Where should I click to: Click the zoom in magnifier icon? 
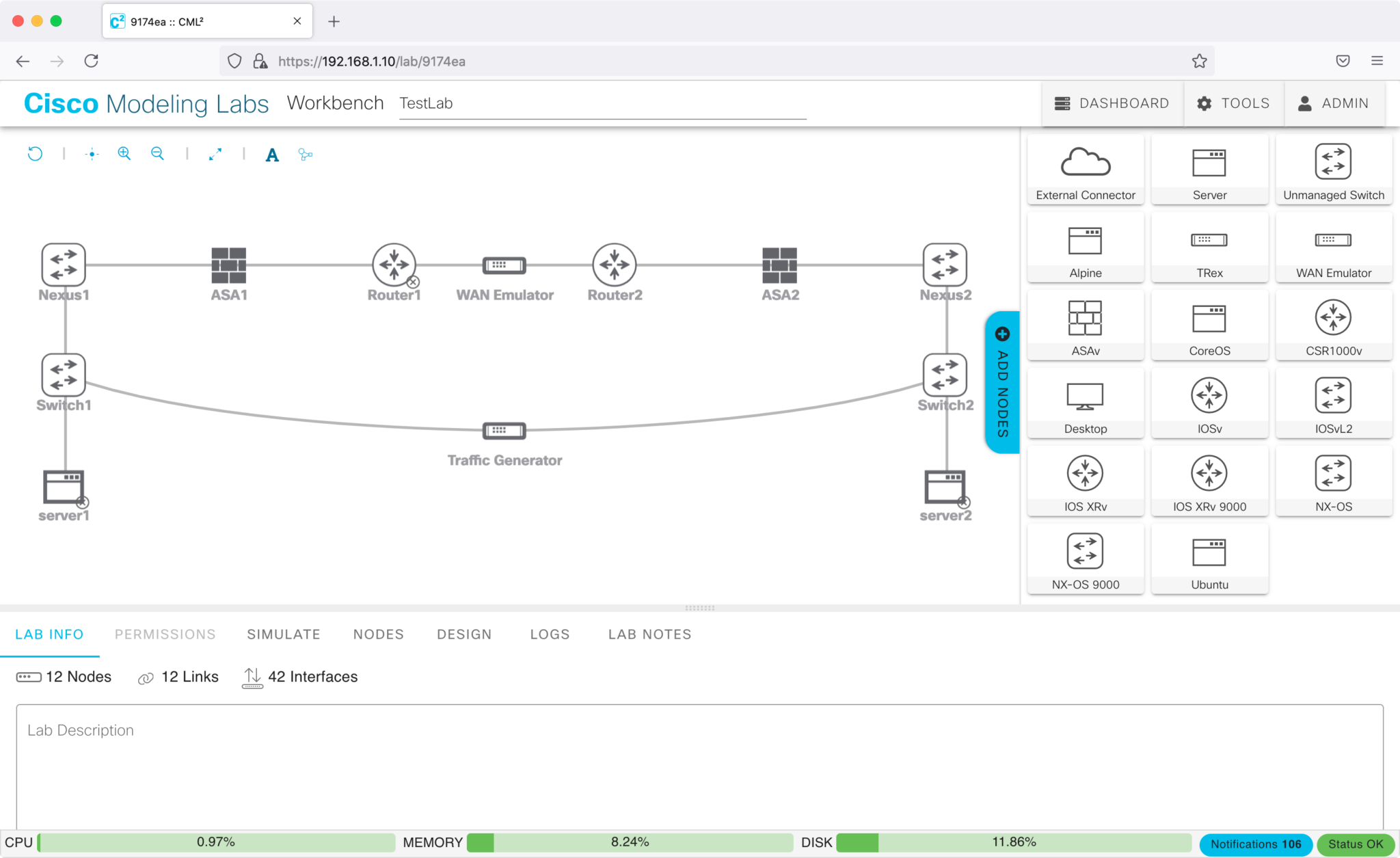[x=124, y=154]
